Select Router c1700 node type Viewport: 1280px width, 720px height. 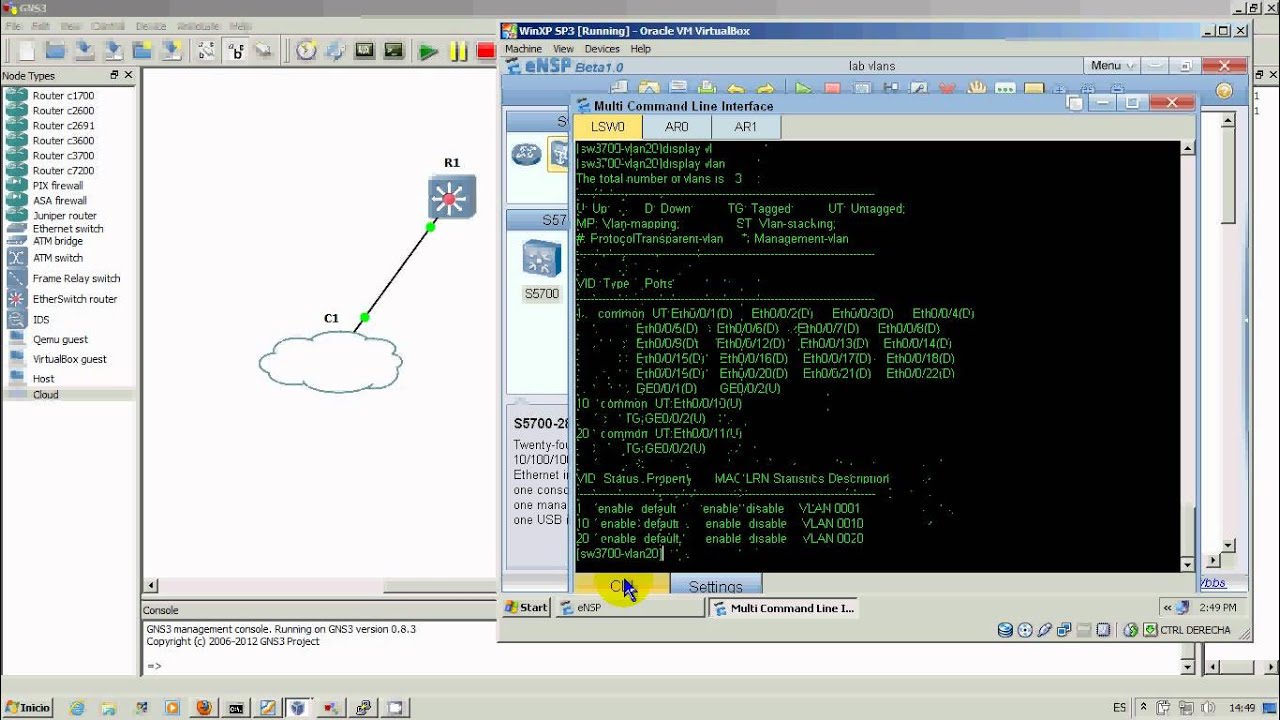(62, 96)
